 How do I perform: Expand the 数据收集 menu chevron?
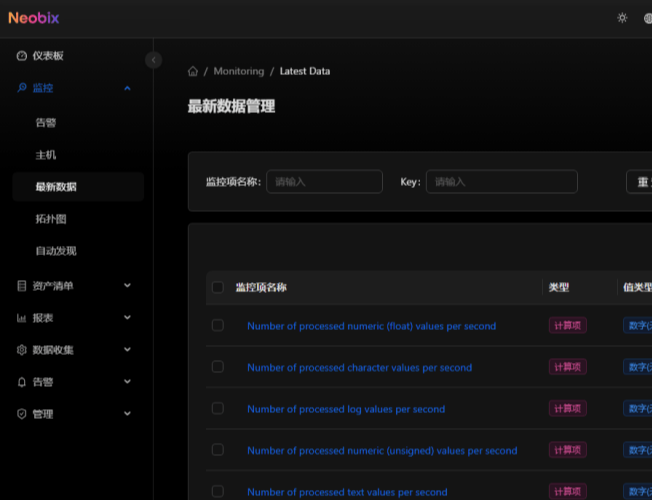tap(127, 349)
